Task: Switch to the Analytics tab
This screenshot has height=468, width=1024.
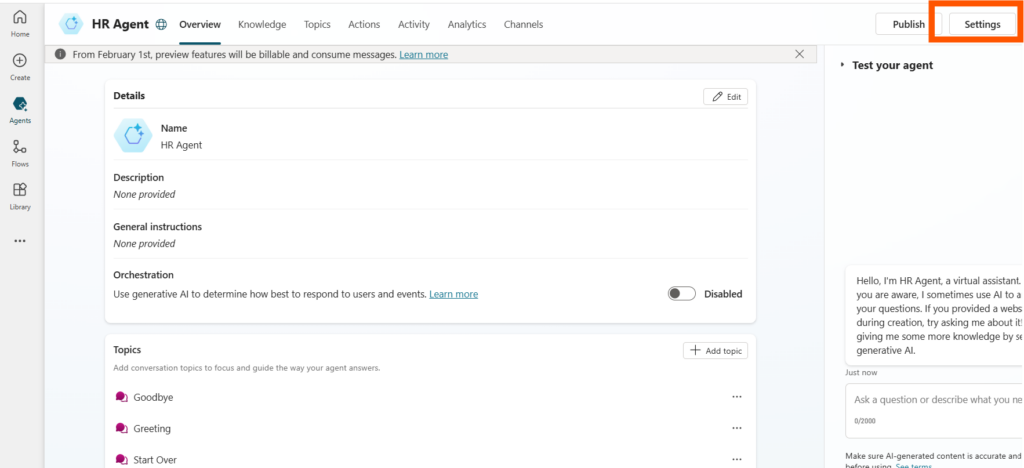Action: [x=467, y=24]
